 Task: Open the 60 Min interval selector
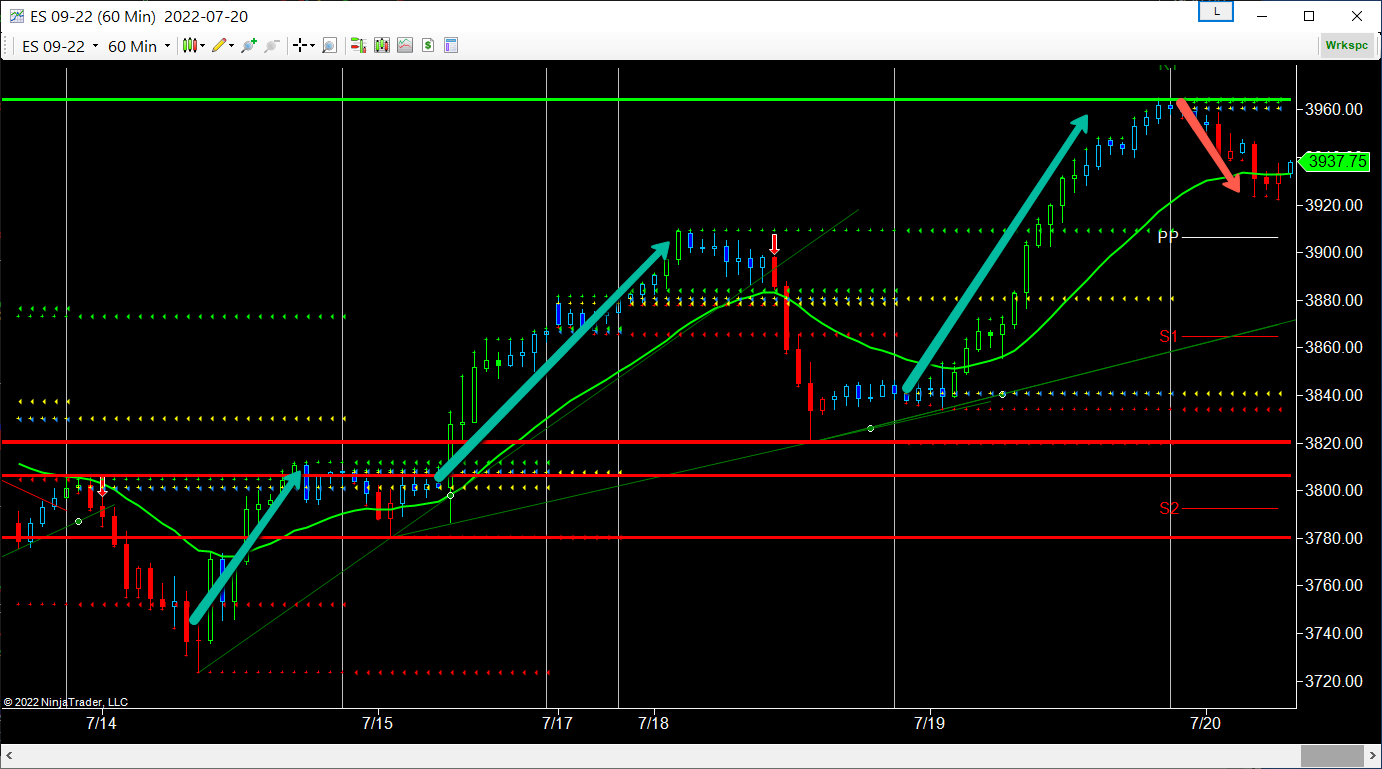click(x=139, y=46)
